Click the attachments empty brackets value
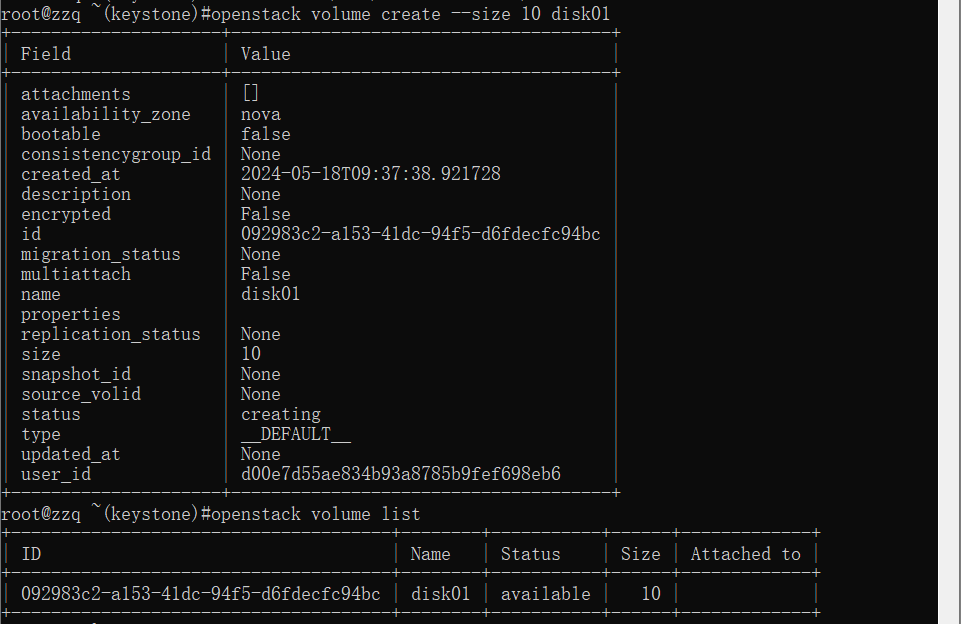The image size is (961, 624). [x=251, y=93]
